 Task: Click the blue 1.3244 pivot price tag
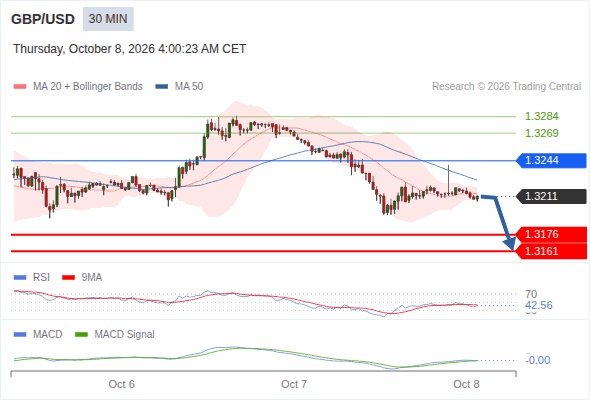[x=551, y=160]
